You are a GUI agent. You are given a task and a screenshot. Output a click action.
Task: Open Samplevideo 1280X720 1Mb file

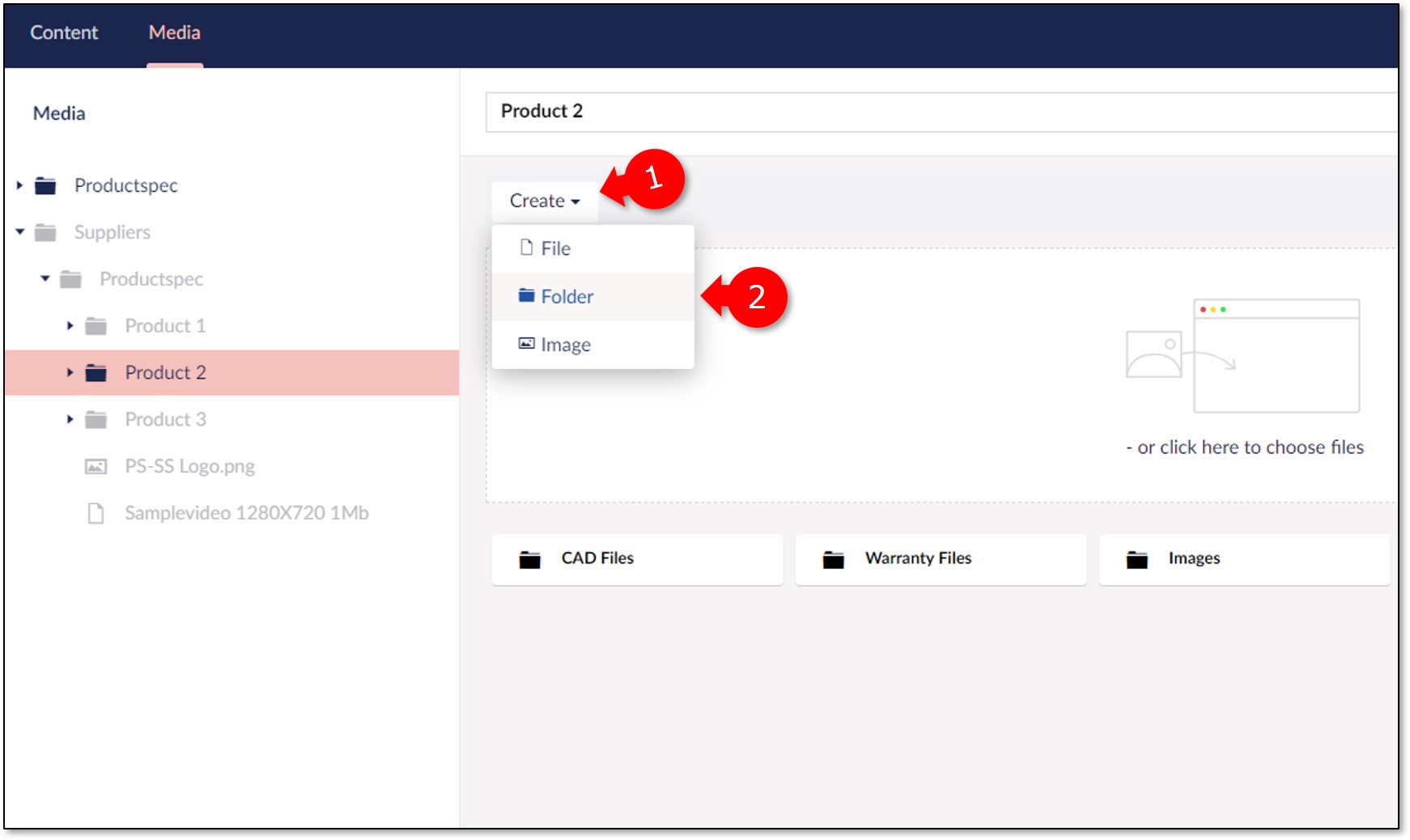247,513
